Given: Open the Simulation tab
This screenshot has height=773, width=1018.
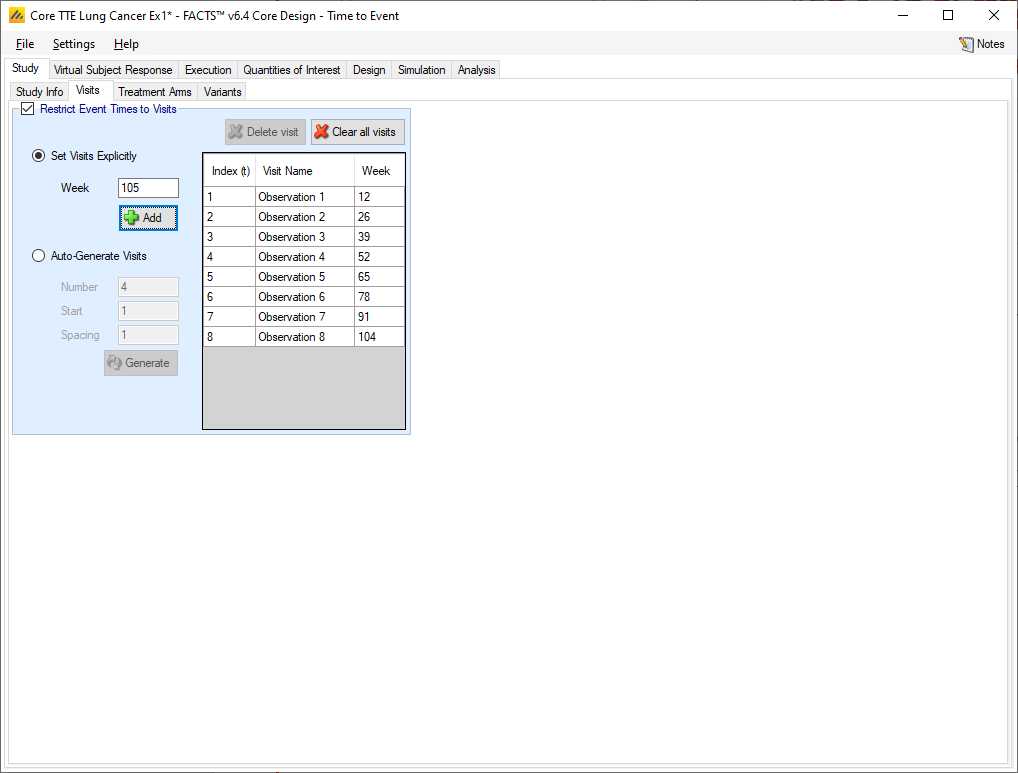Looking at the screenshot, I should point(421,70).
